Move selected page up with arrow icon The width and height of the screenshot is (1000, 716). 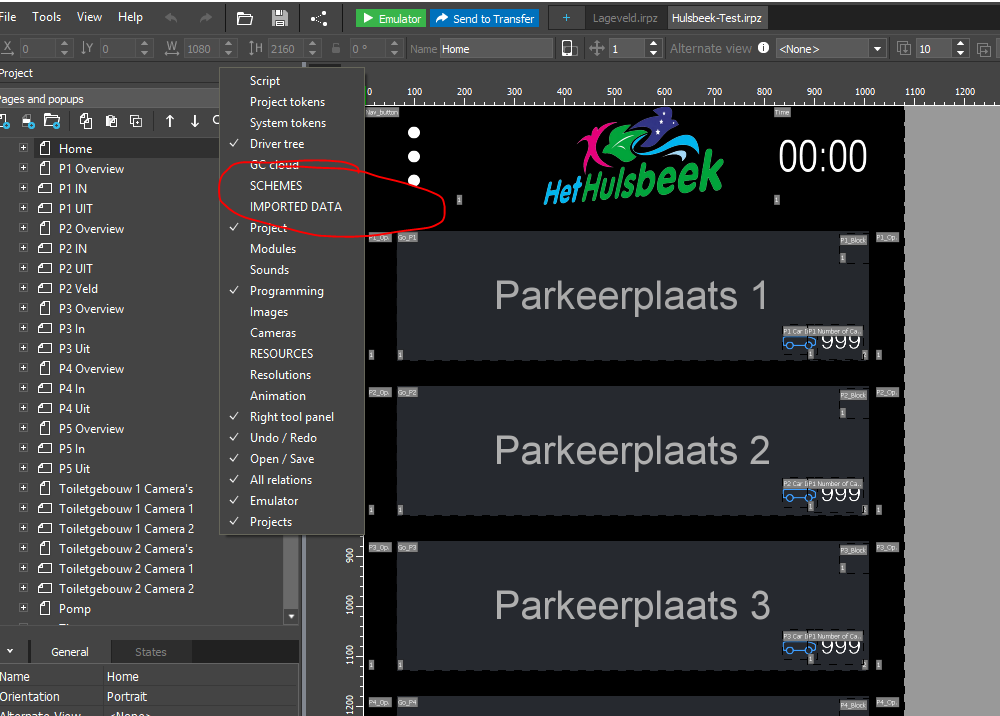(170, 121)
